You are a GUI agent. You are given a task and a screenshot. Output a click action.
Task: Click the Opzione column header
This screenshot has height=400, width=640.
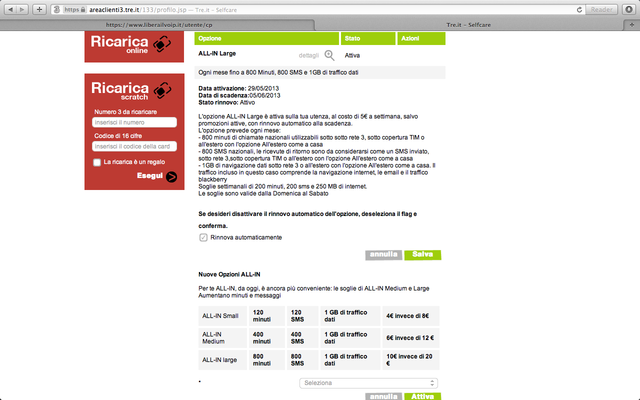(267, 38)
